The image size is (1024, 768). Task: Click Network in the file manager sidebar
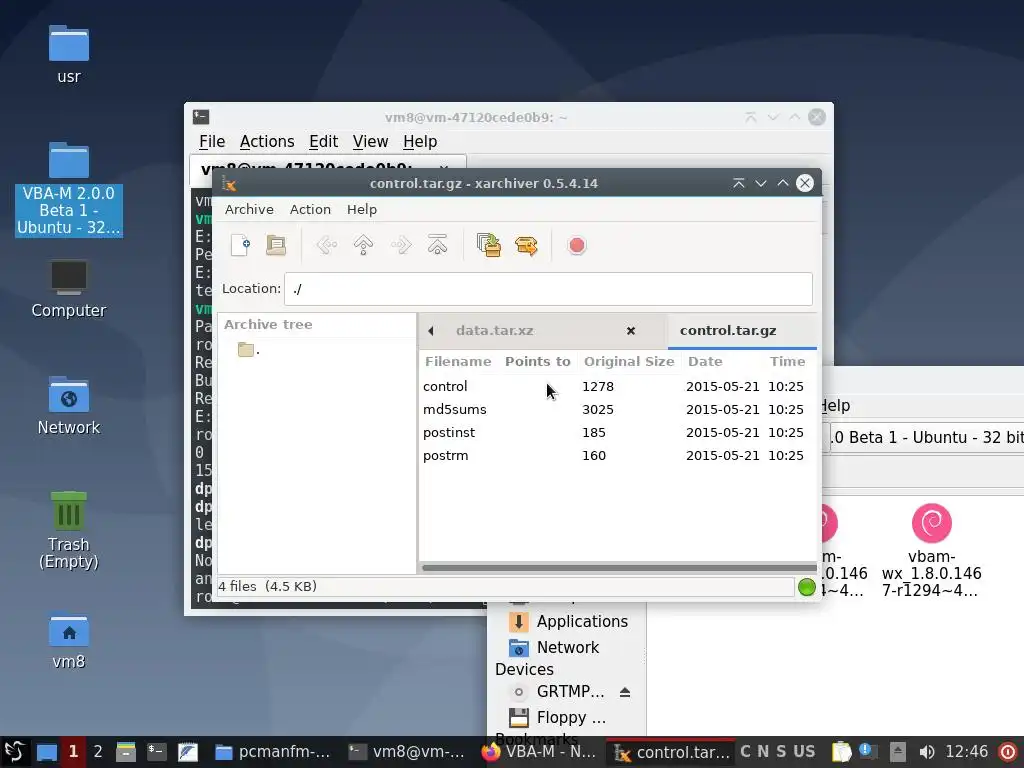pyautogui.click(x=554, y=648)
